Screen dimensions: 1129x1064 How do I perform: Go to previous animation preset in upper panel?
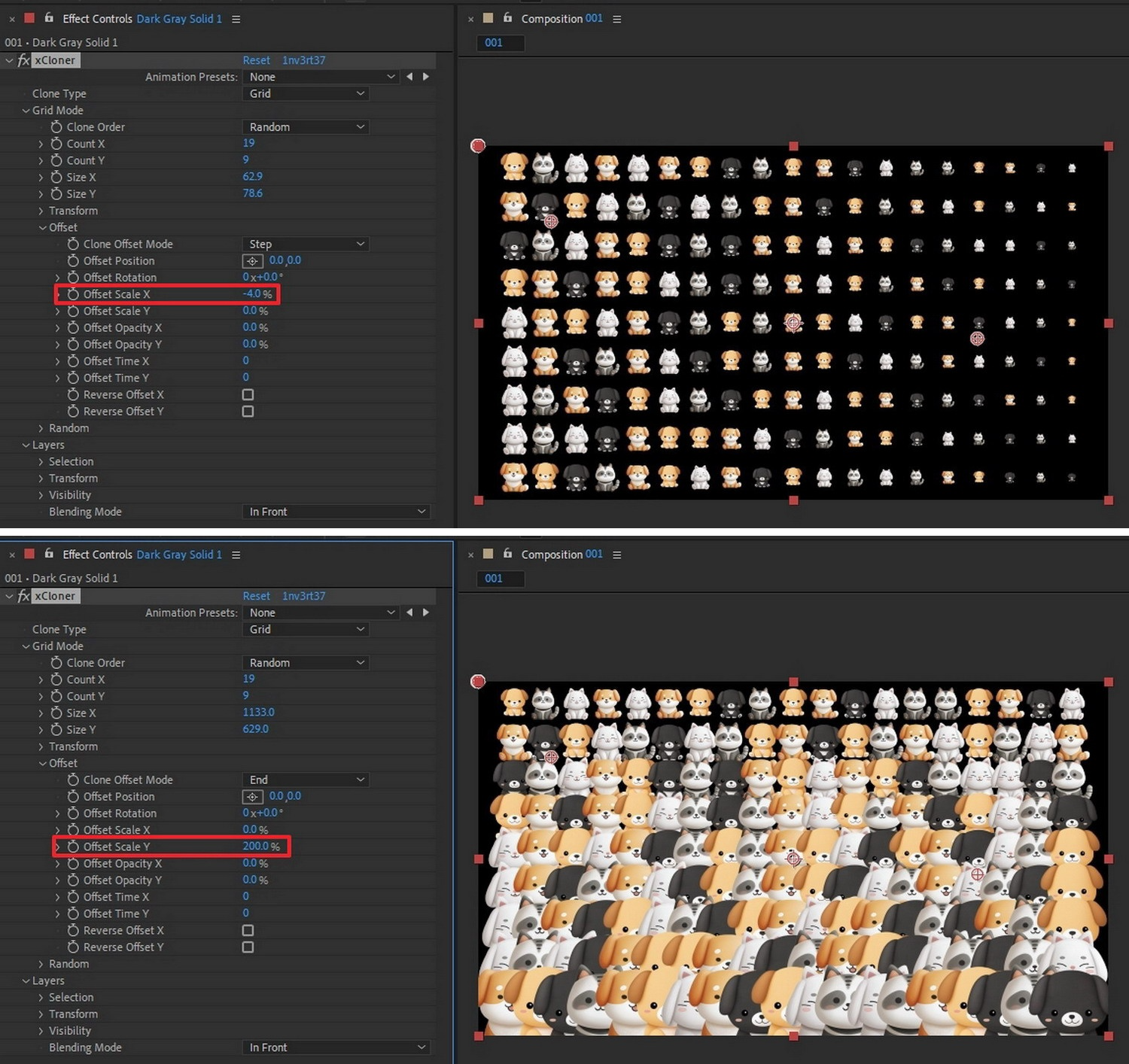pyautogui.click(x=409, y=77)
